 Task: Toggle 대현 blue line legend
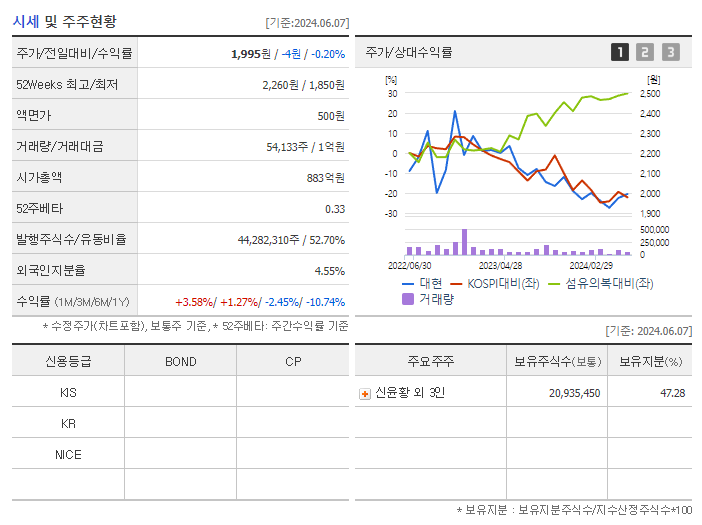(422, 283)
